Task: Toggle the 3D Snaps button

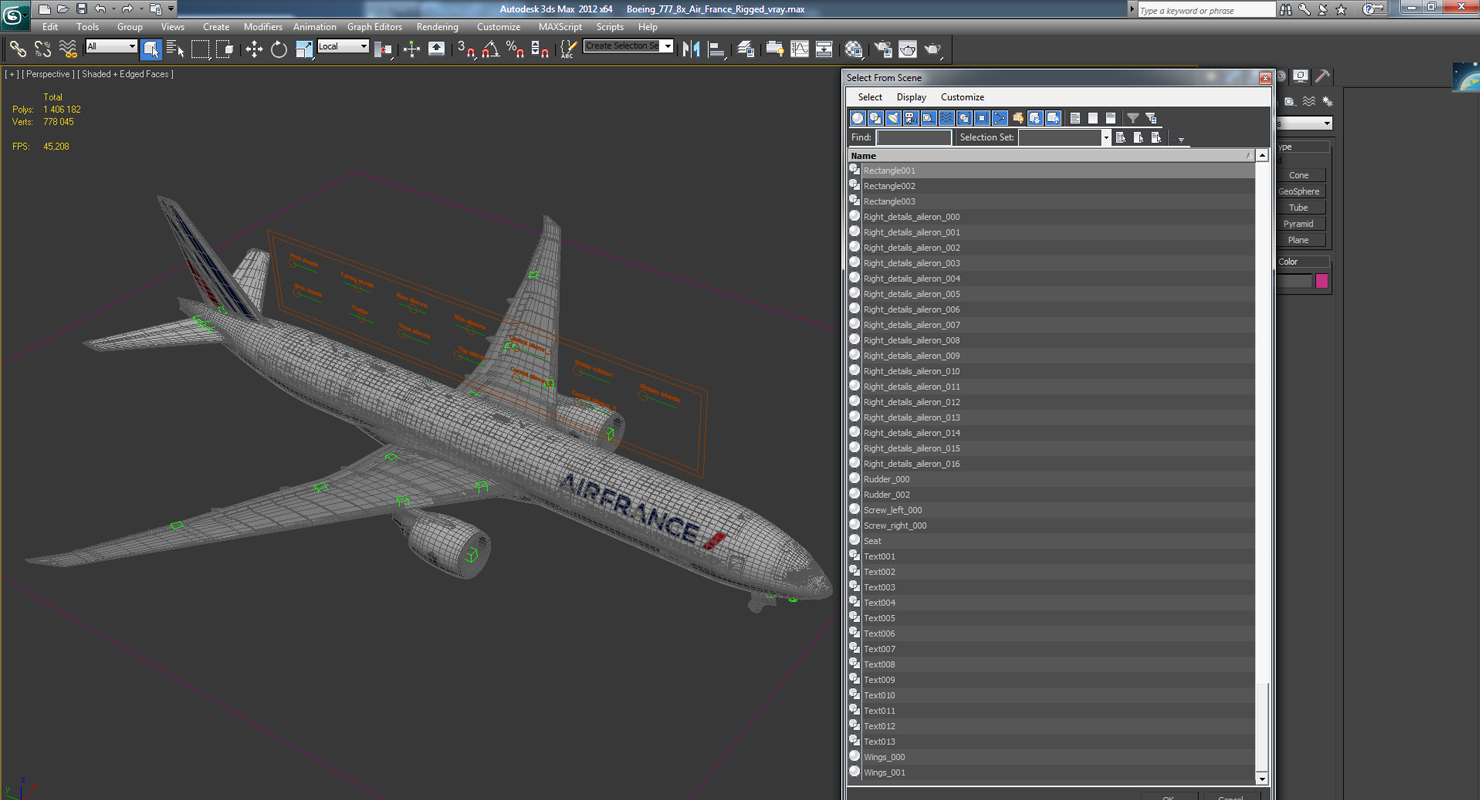Action: point(466,48)
